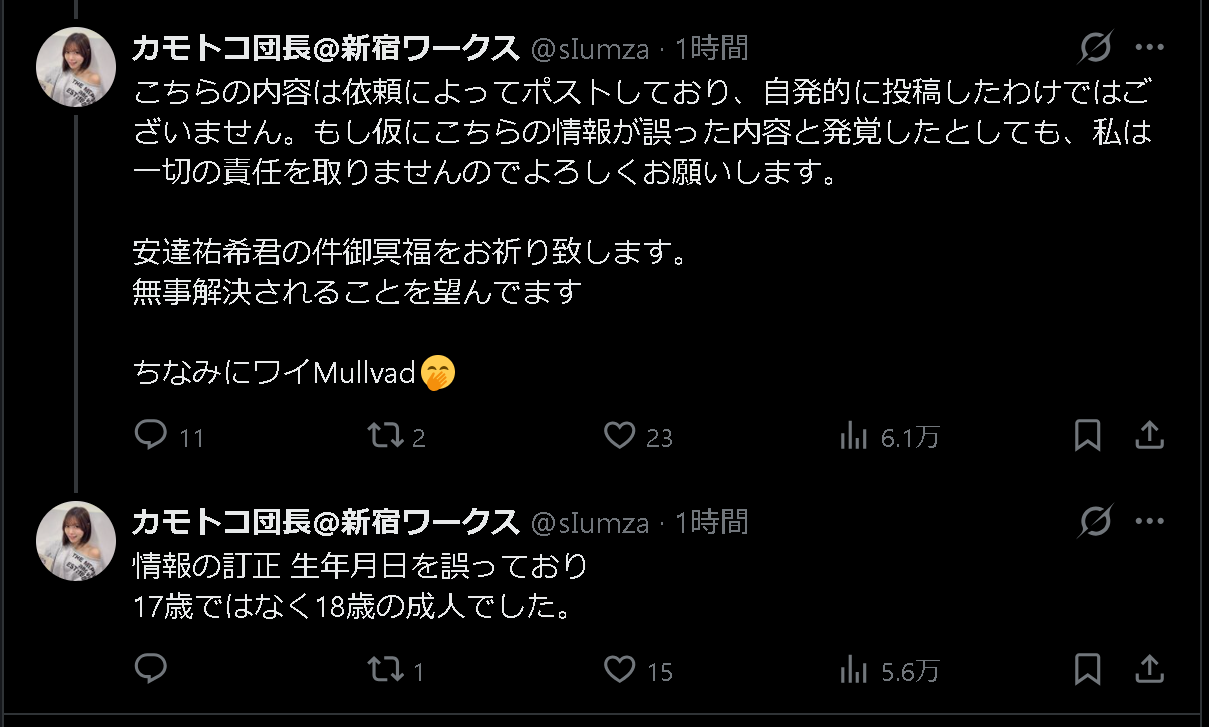Open カモトコ団長@新宿ワークス profile from first post
1209x727 pixels.
pos(325,48)
